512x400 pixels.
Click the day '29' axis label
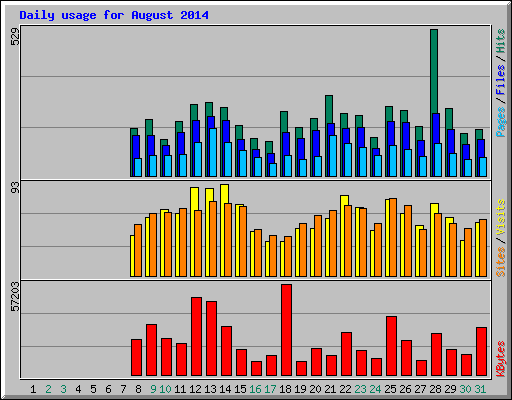[x=450, y=389]
